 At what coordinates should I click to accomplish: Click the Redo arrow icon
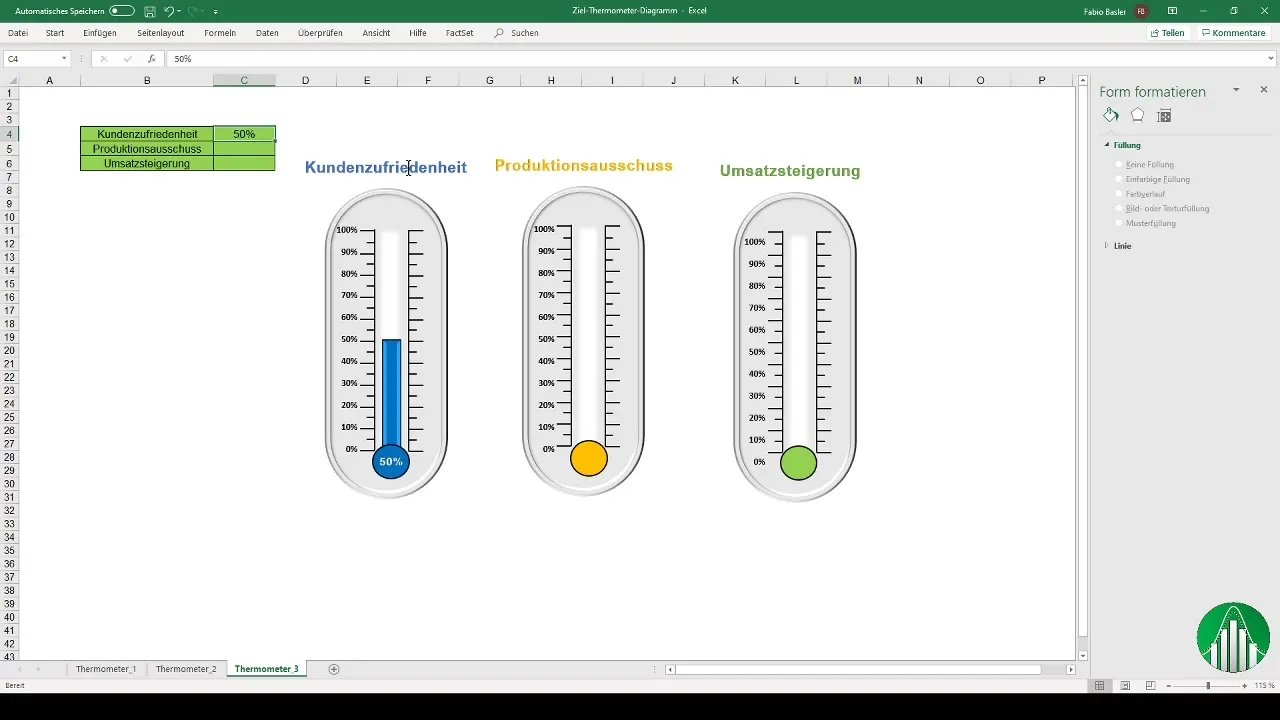tap(194, 10)
